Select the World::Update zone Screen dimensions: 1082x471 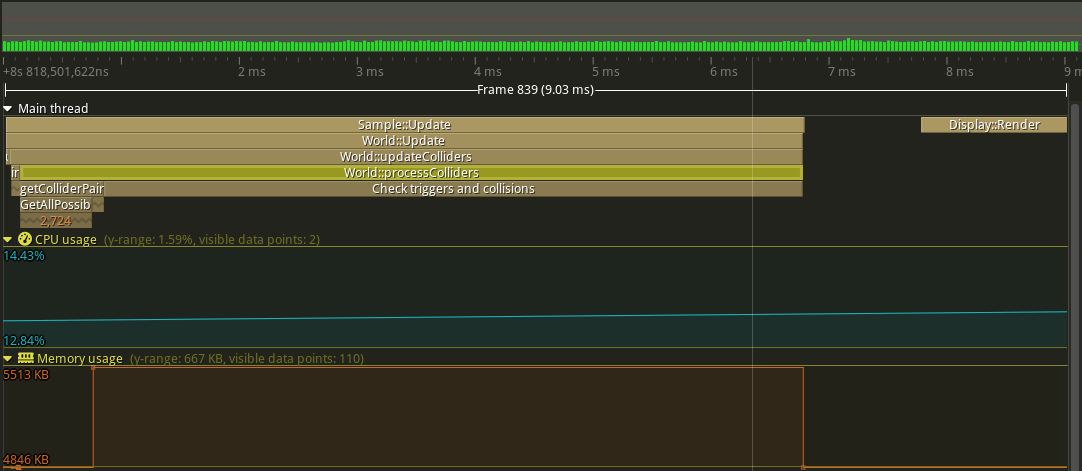pos(404,141)
